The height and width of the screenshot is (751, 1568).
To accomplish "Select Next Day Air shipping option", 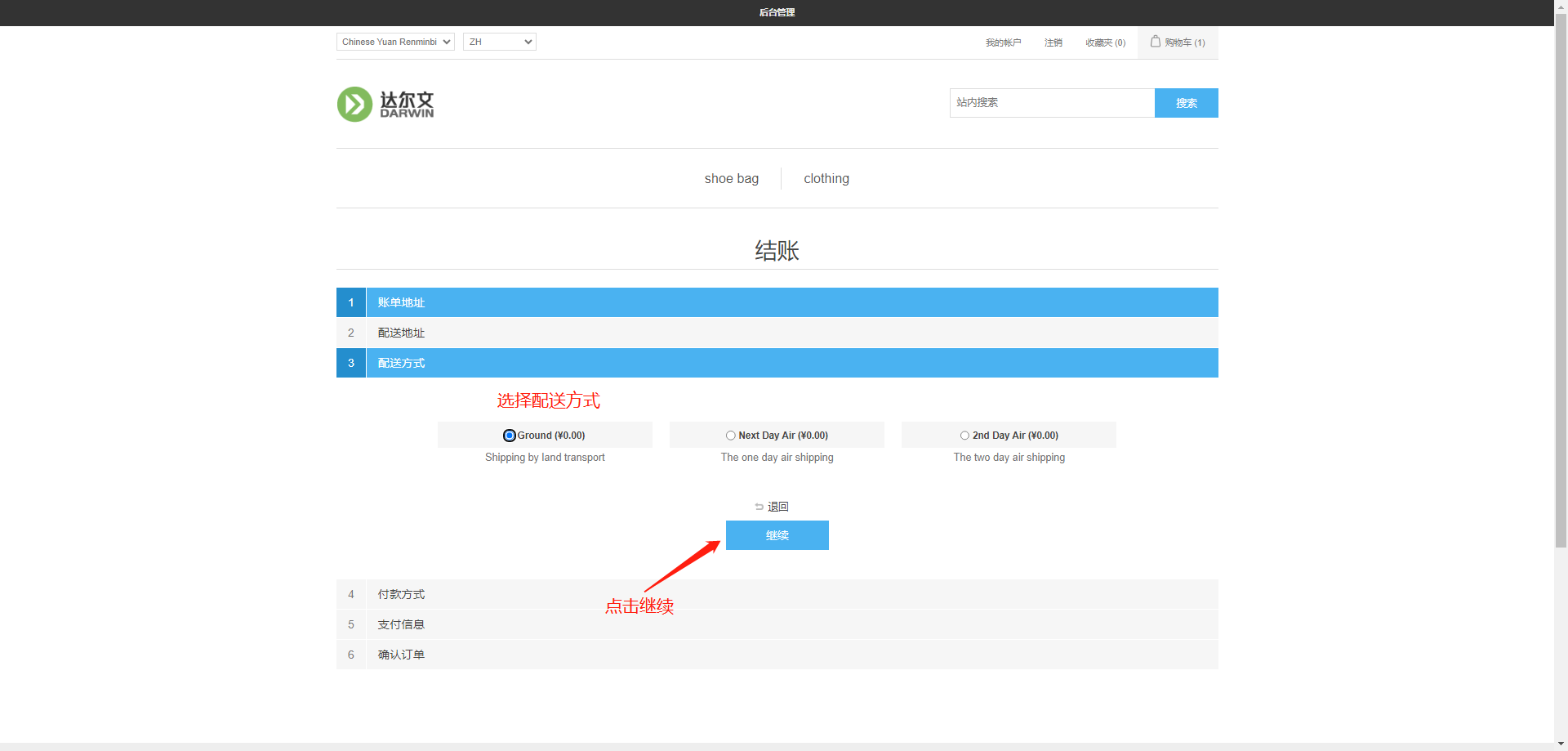I will [x=731, y=436].
